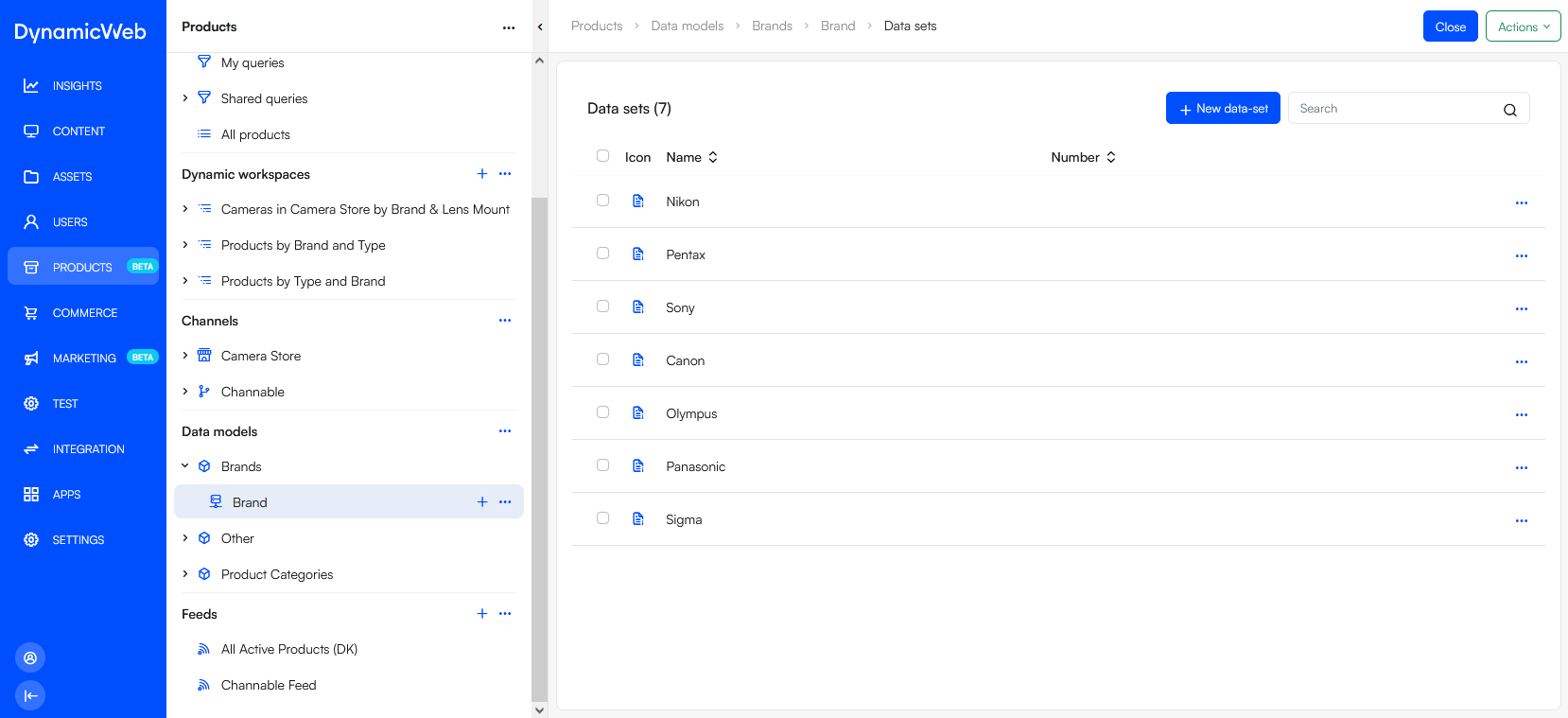Collapse the Brands data model
Screen dimensions: 1568x718
(185, 466)
